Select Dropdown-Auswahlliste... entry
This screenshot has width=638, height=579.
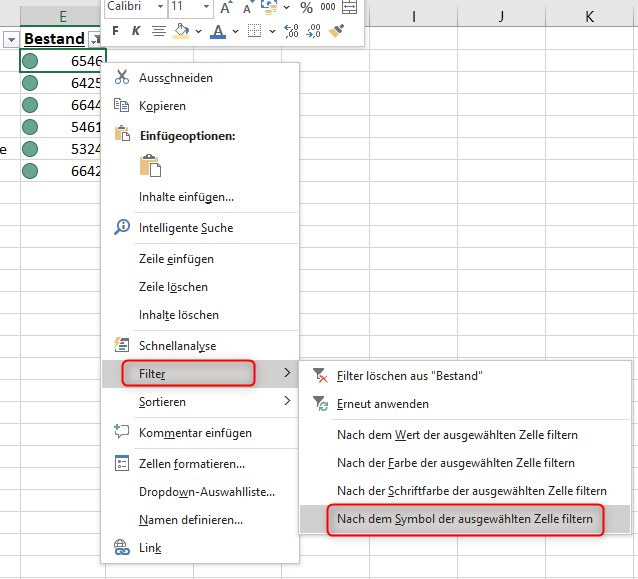[x=200, y=492]
